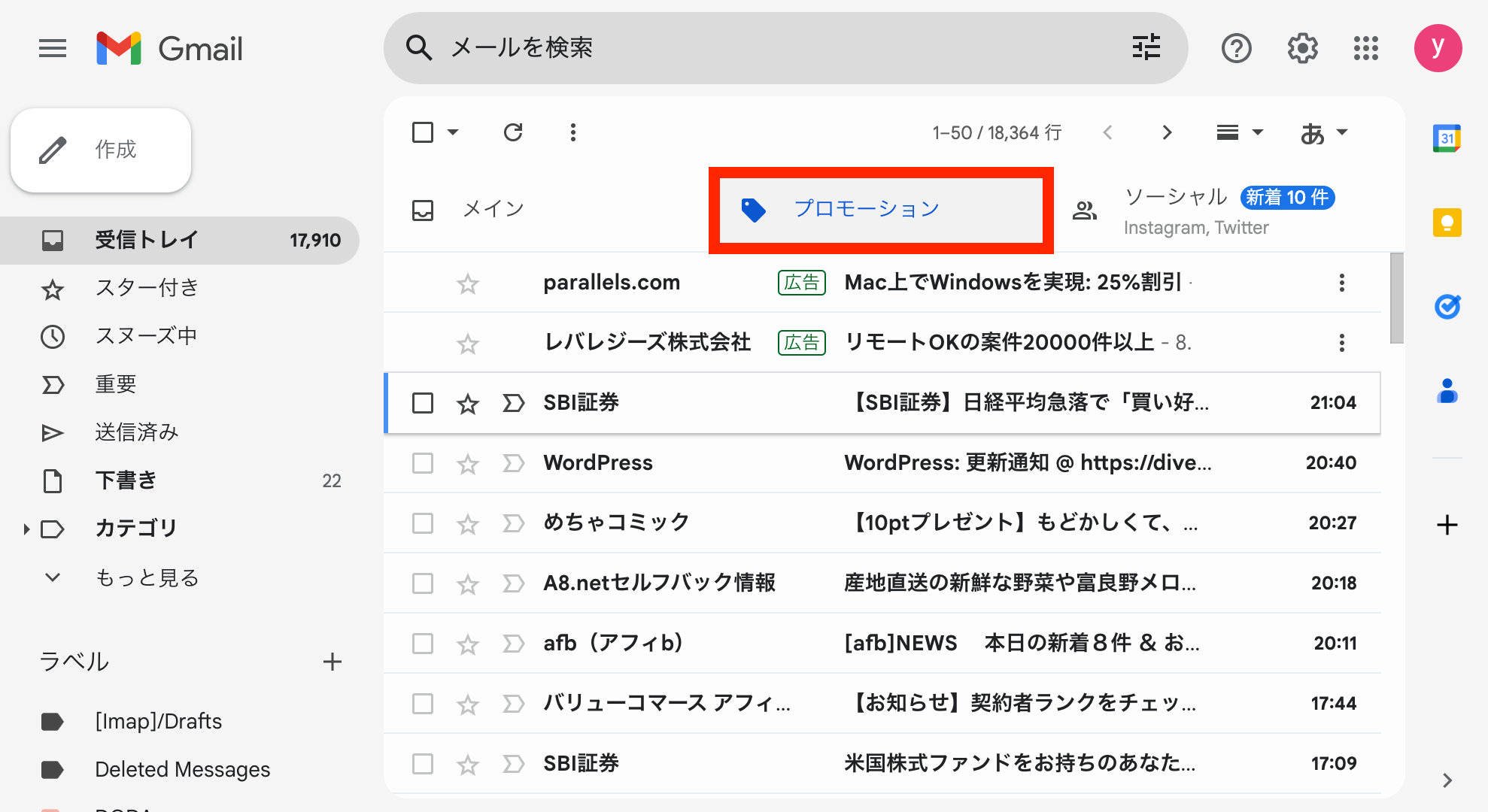Expand もっと見る in sidebar

click(x=147, y=577)
